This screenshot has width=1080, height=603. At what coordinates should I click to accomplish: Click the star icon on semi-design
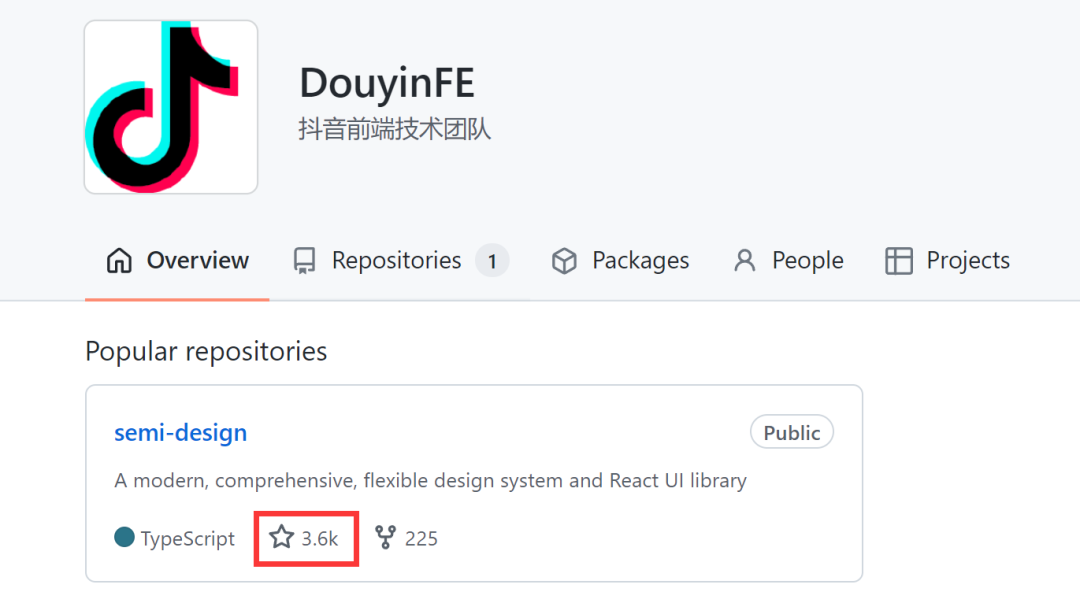282,538
